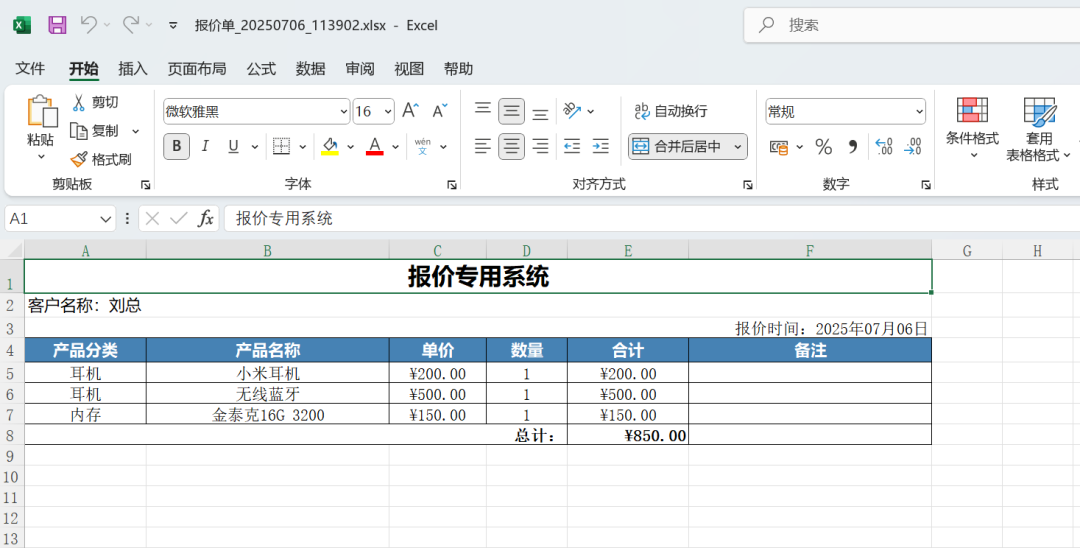Screen dimensions: 1080x548
Task: Click the Save icon in title bar
Action: 57,25
